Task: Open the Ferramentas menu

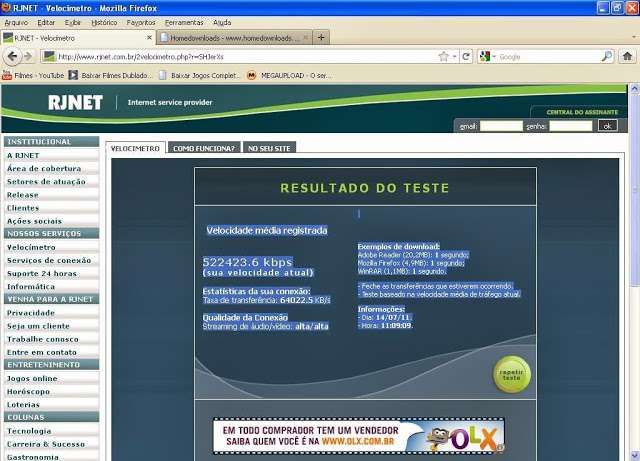Action: point(184,22)
